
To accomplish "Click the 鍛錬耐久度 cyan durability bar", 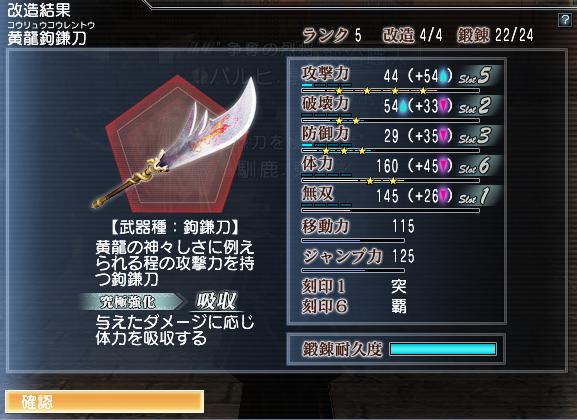I will 443,349.
